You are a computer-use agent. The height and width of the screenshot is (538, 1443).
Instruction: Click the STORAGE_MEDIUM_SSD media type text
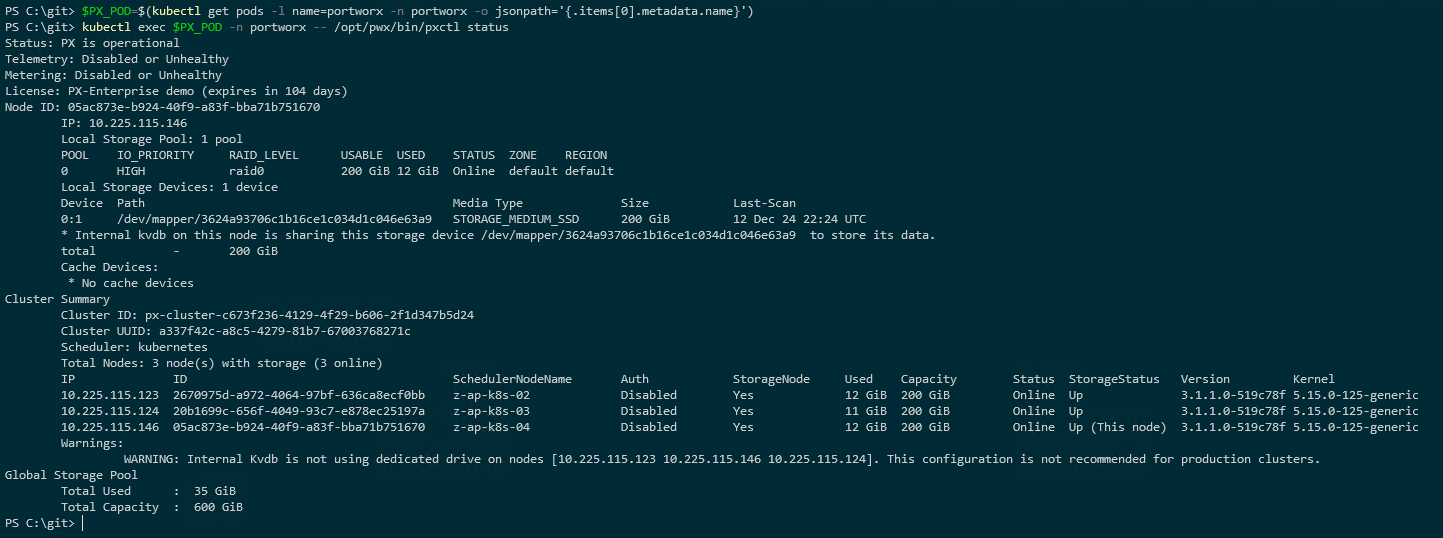coord(515,219)
